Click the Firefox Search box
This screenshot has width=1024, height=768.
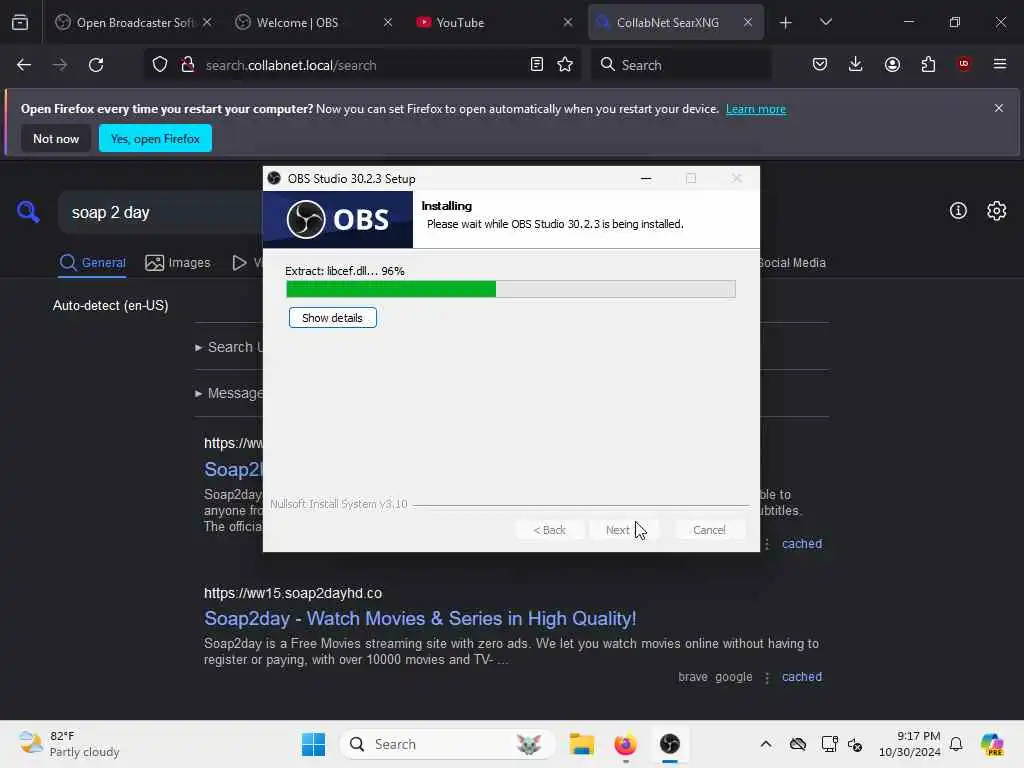680,65
